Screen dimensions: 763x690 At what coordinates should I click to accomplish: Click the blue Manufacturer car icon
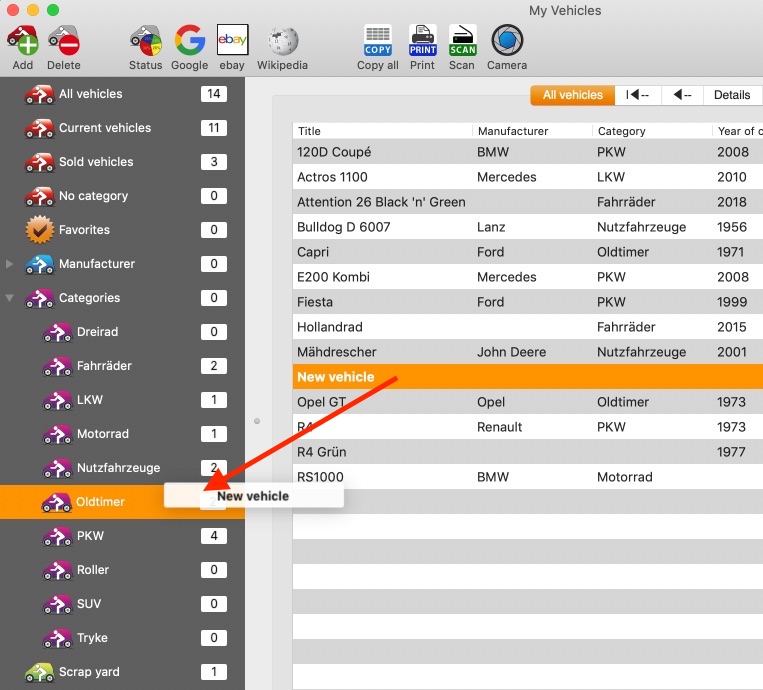click(x=39, y=264)
